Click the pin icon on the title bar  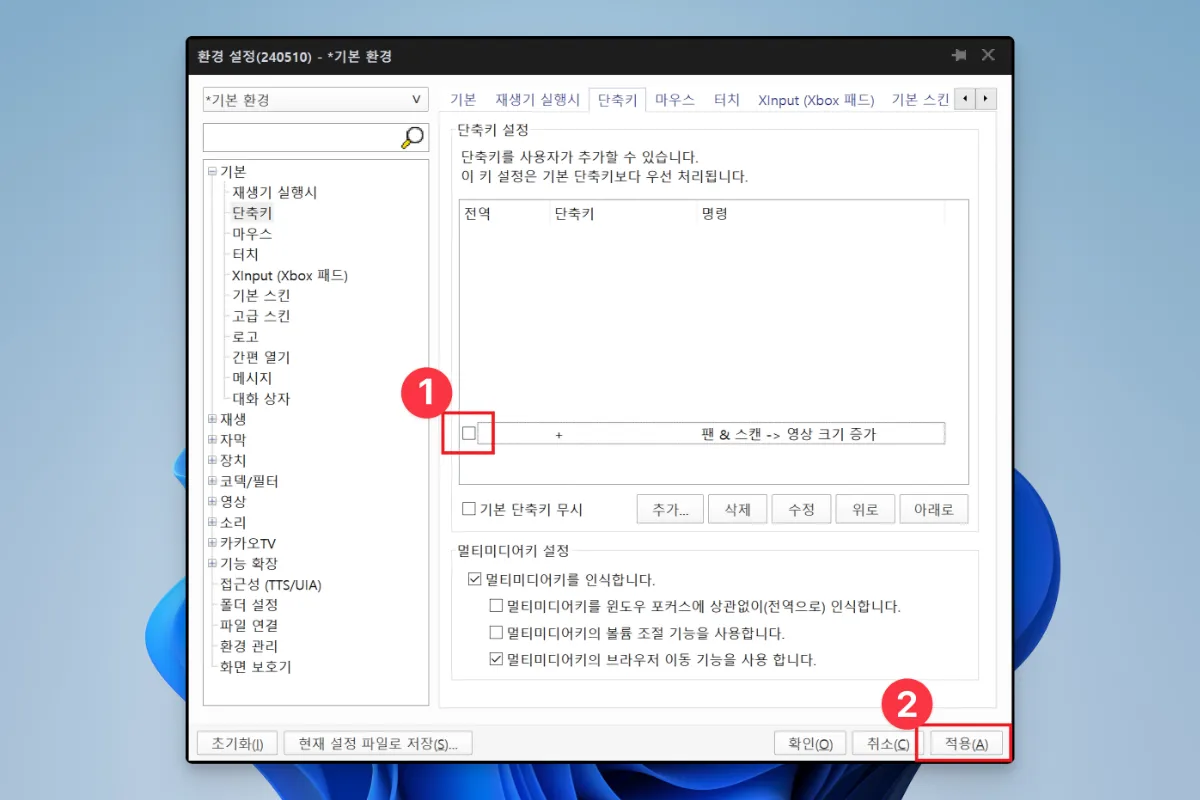(x=957, y=56)
